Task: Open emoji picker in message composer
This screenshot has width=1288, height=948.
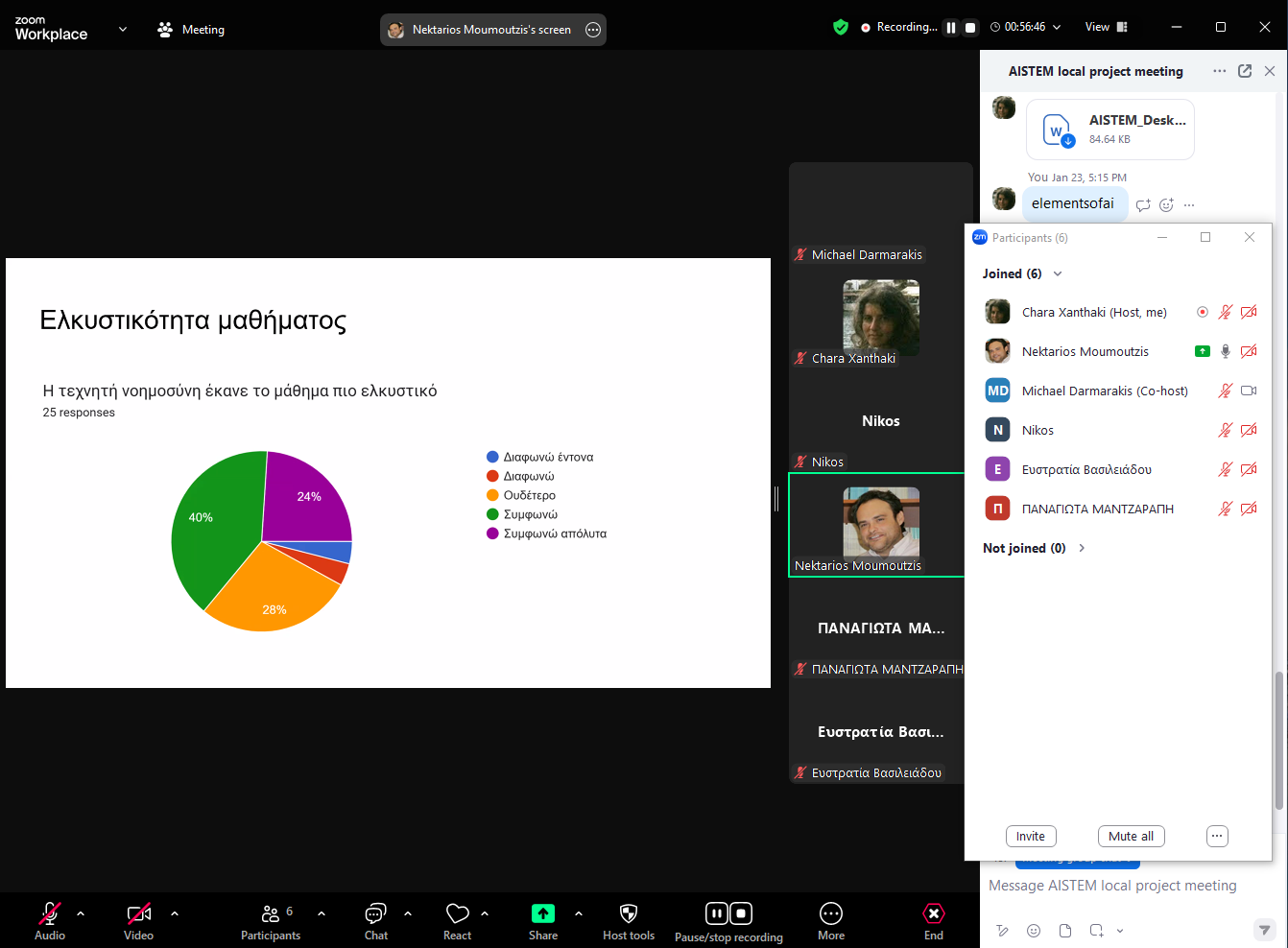Action: pos(1034,930)
